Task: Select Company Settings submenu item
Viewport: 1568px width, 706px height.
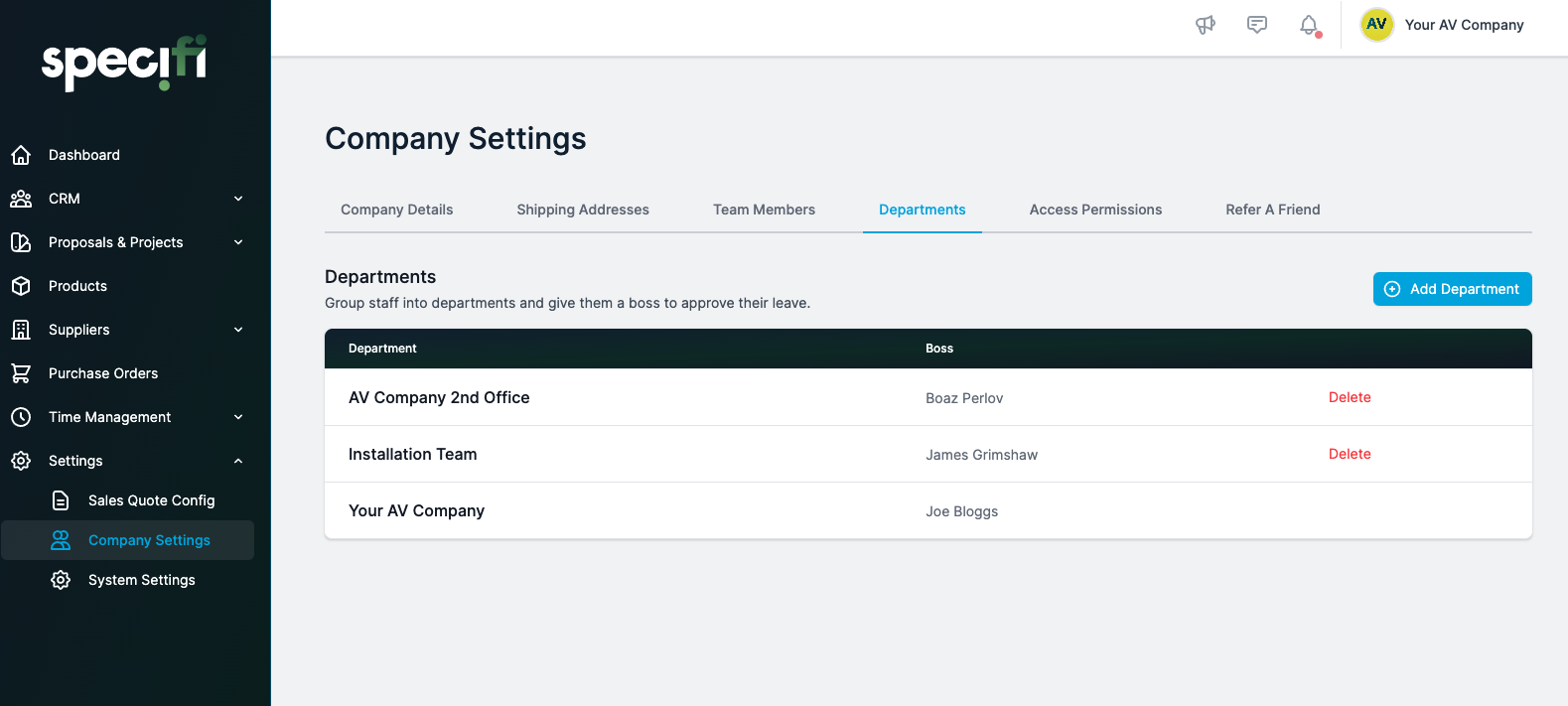Action: [x=127, y=540]
